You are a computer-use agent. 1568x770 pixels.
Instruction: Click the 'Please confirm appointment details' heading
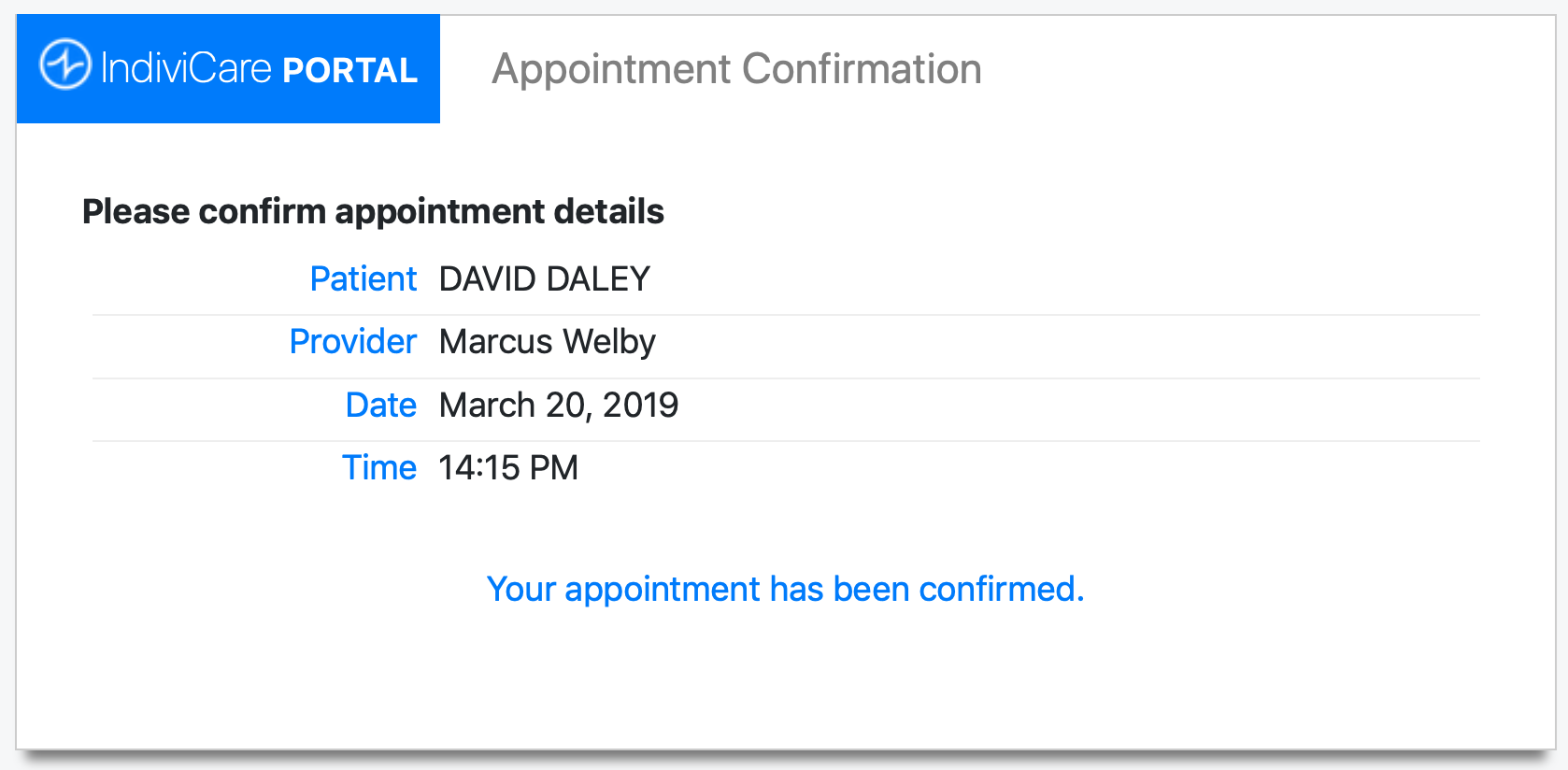tap(373, 211)
